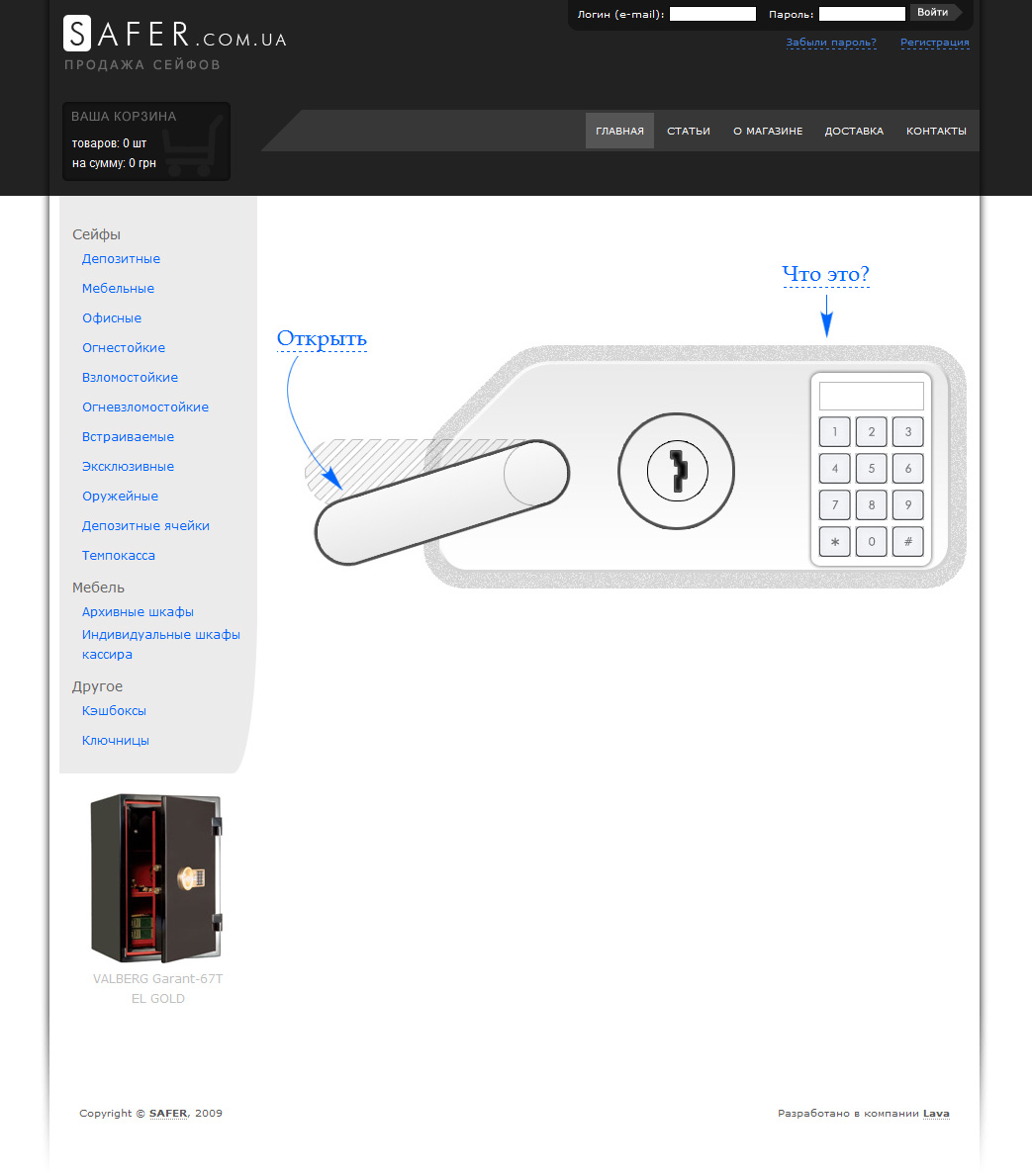Click the 'Мебель' section heading
The width and height of the screenshot is (1032, 1176).
(98, 588)
